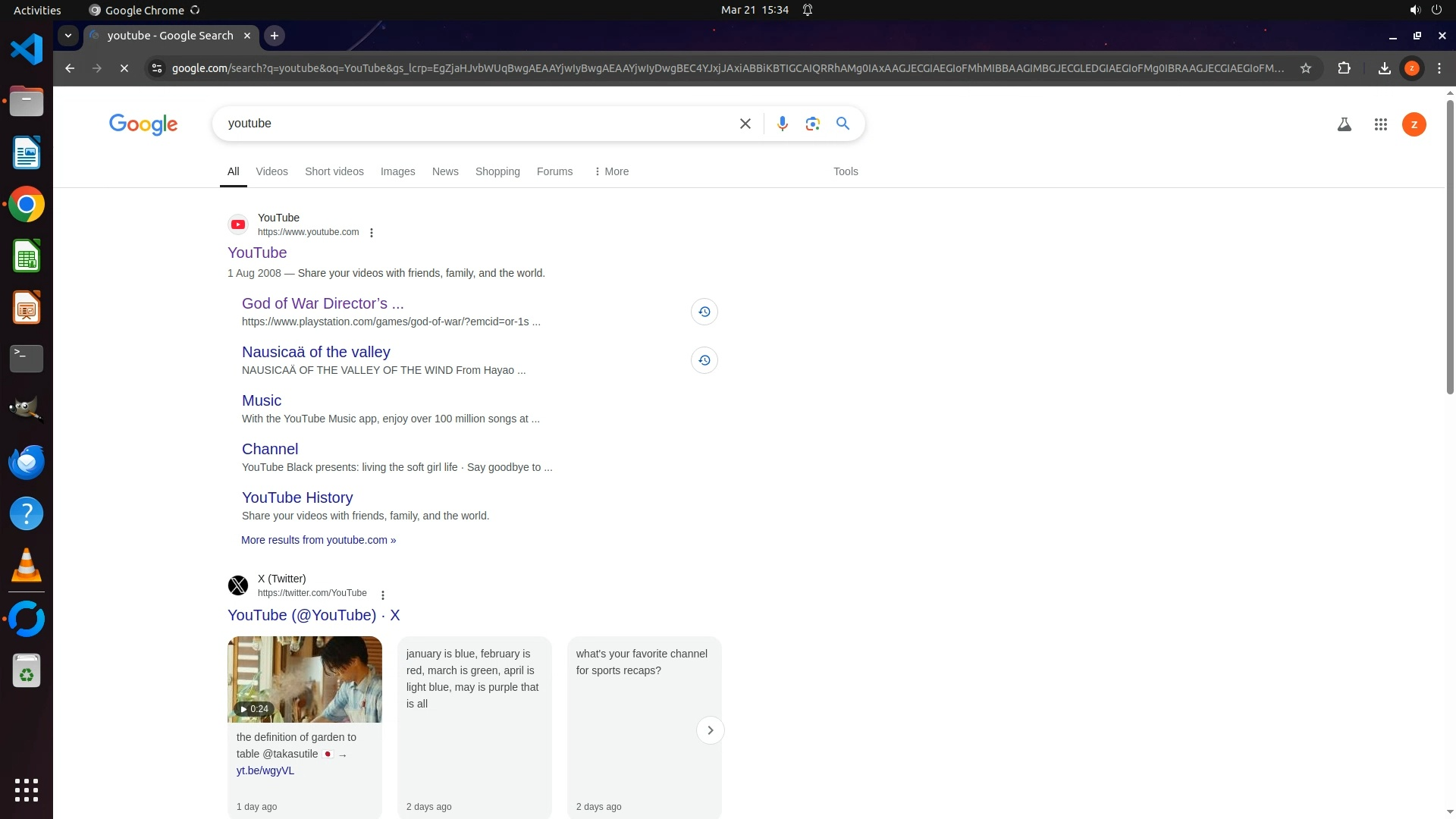This screenshot has width=1456, height=819.
Task: Expand the More search filters menu
Action: (611, 171)
